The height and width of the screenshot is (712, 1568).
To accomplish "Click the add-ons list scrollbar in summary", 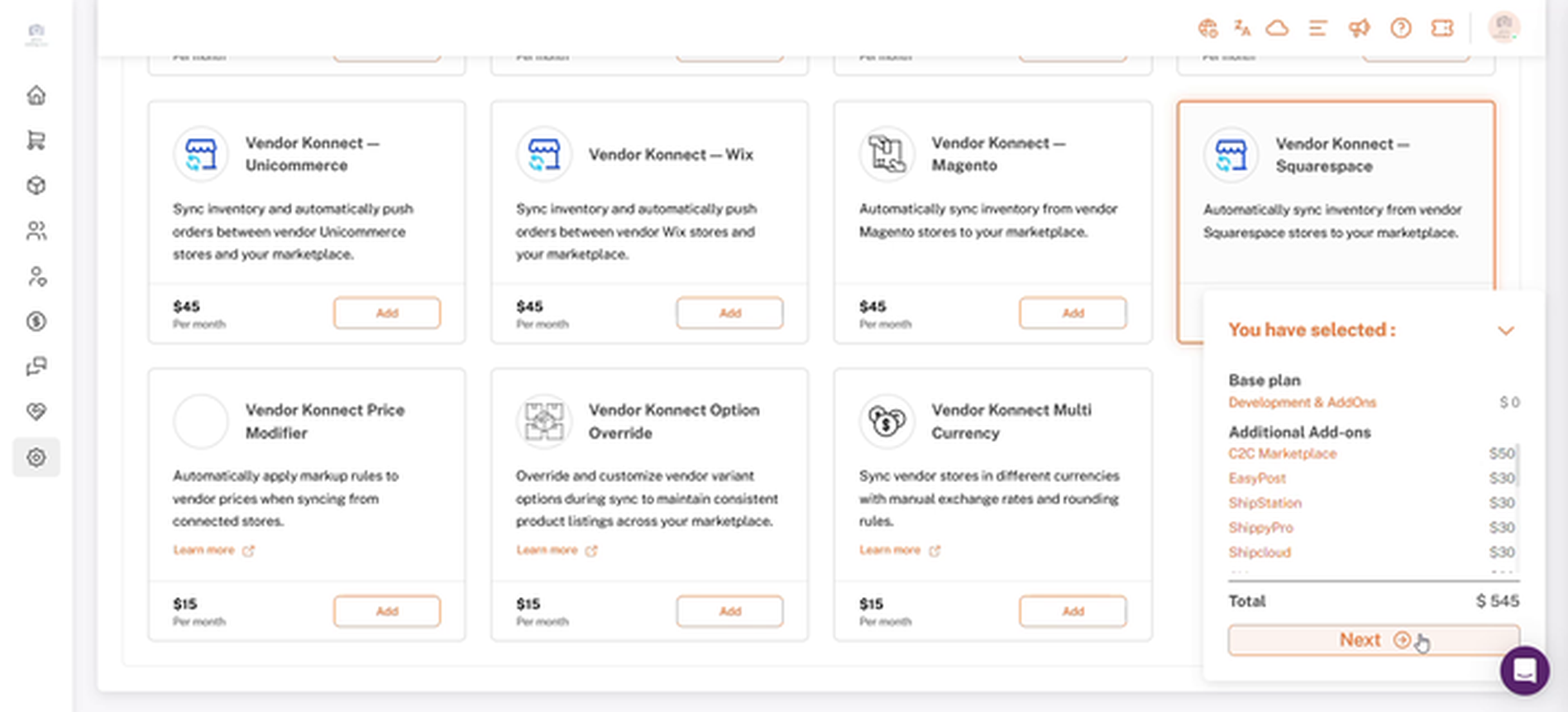I will (1518, 466).
